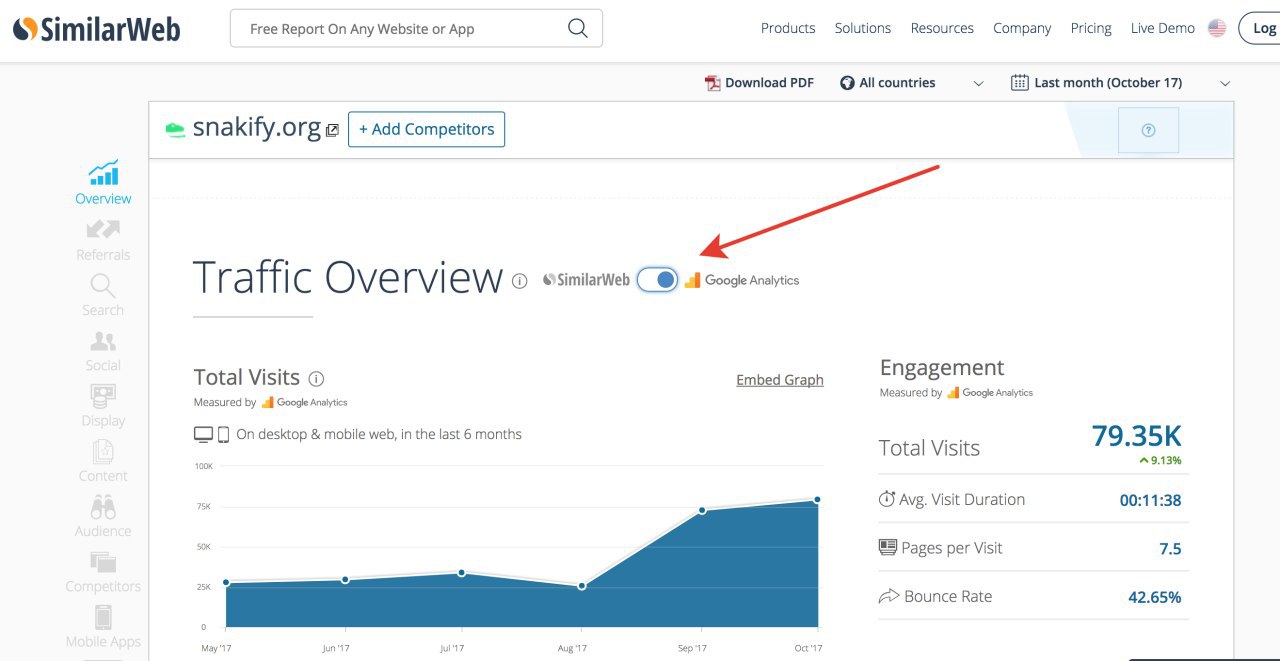Click the Aug '17 data point on graph

(582, 585)
